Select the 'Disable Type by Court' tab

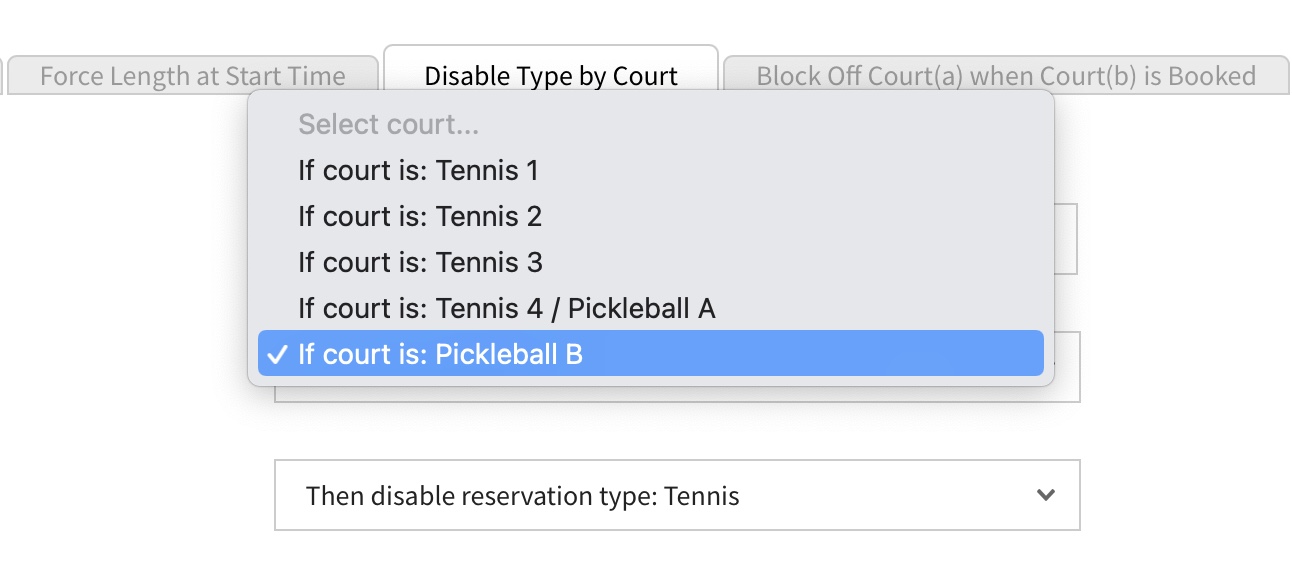pos(551,76)
